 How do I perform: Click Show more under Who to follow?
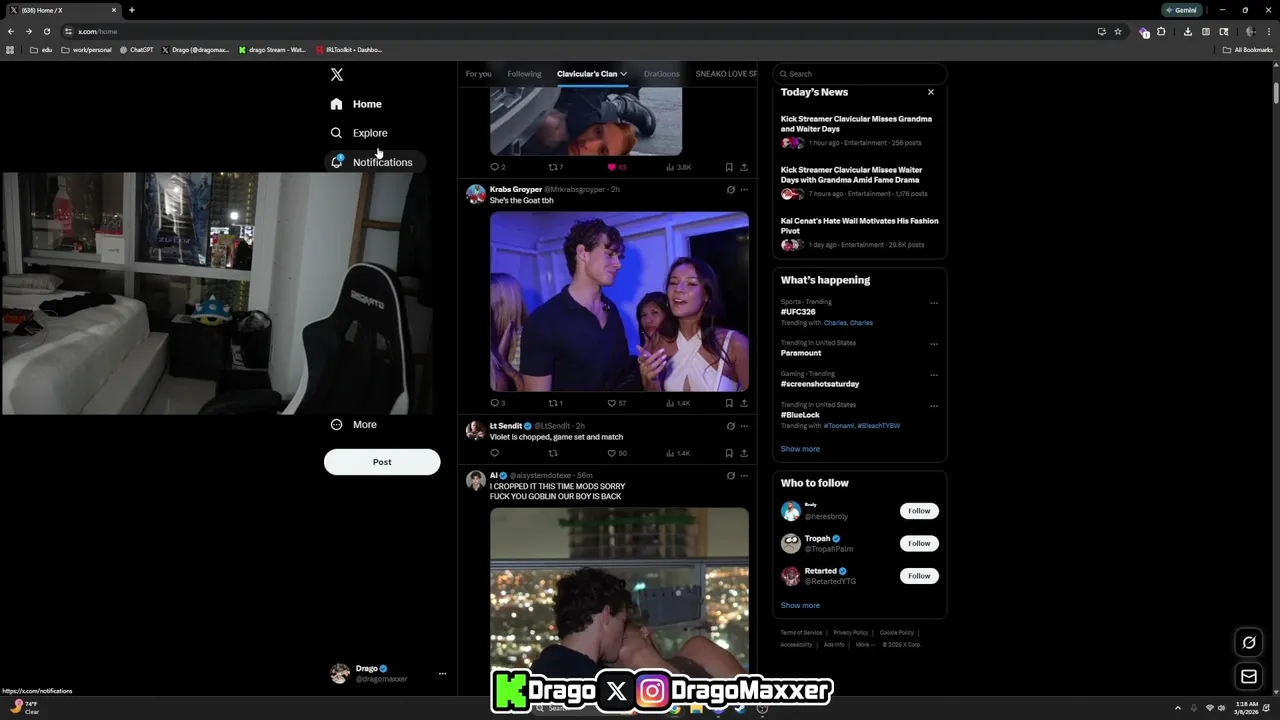click(x=800, y=605)
